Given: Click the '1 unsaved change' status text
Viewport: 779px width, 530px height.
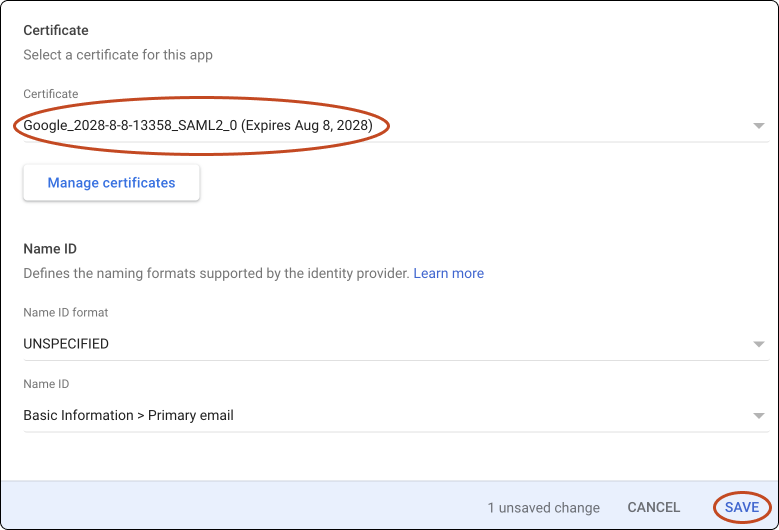Looking at the screenshot, I should 544,508.
